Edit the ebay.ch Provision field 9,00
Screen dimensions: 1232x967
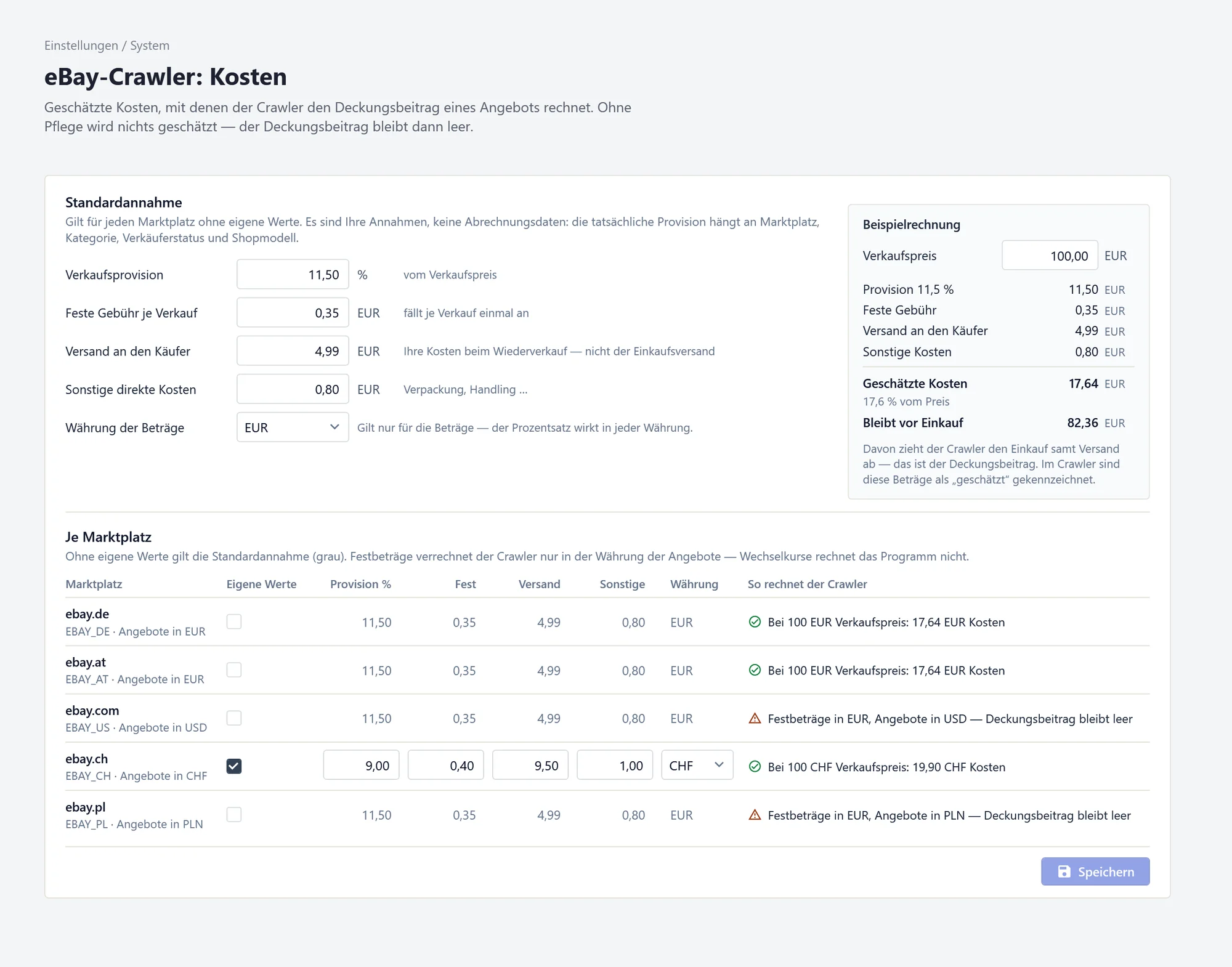coord(361,766)
